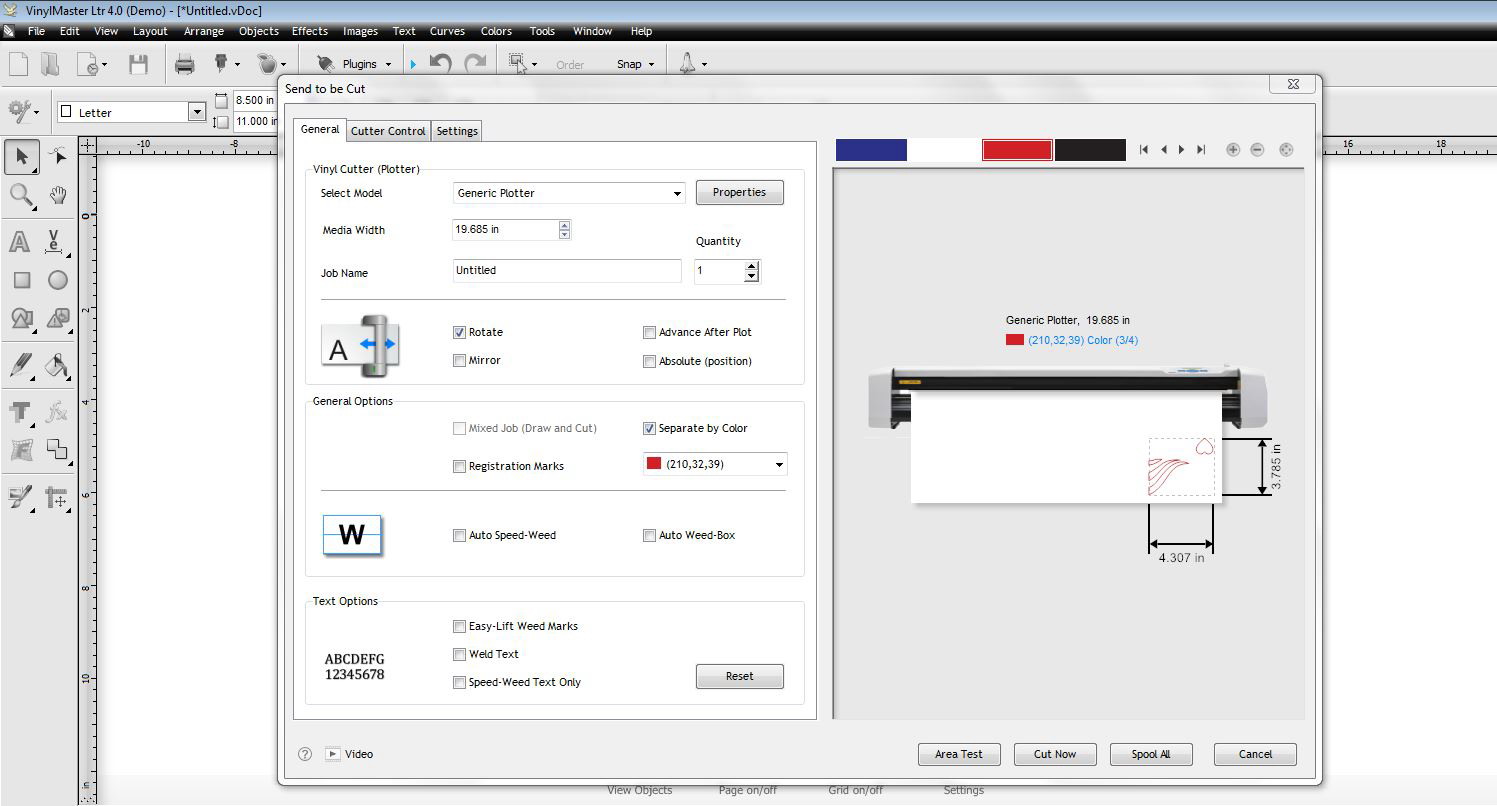Viewport: 1497px width, 806px height.
Task: Enable the Mirror checkbox
Action: pyautogui.click(x=460, y=361)
